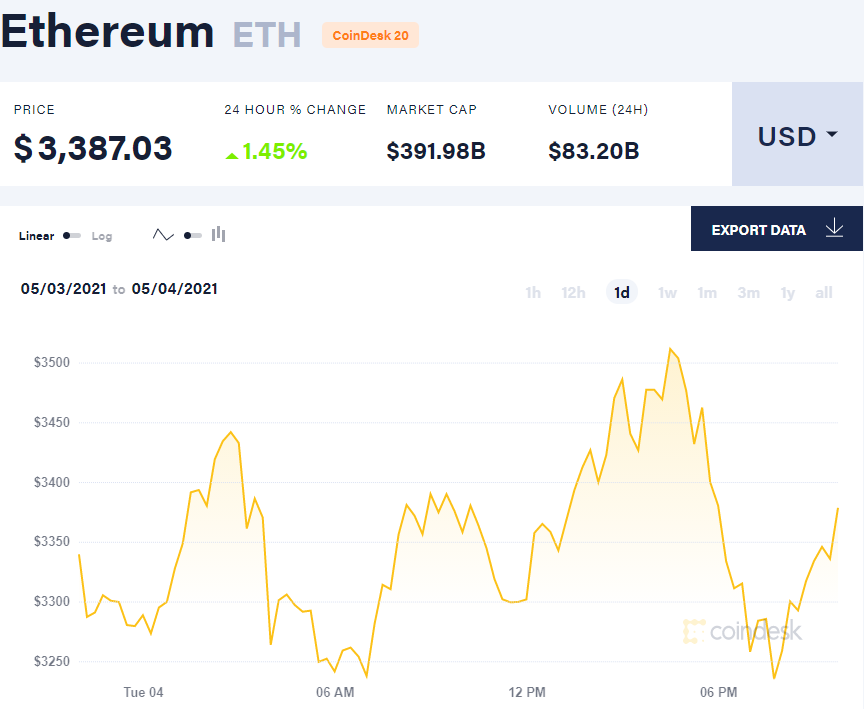Click the Export Data button
The image size is (864, 709).
tap(759, 229)
